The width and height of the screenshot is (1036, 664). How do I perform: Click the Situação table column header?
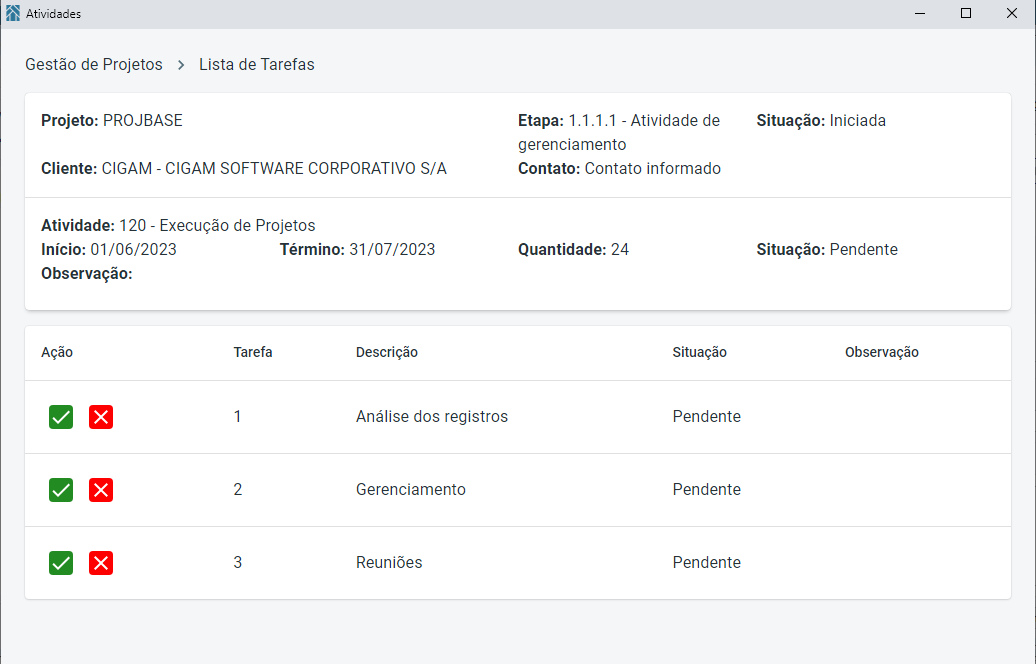coord(700,352)
